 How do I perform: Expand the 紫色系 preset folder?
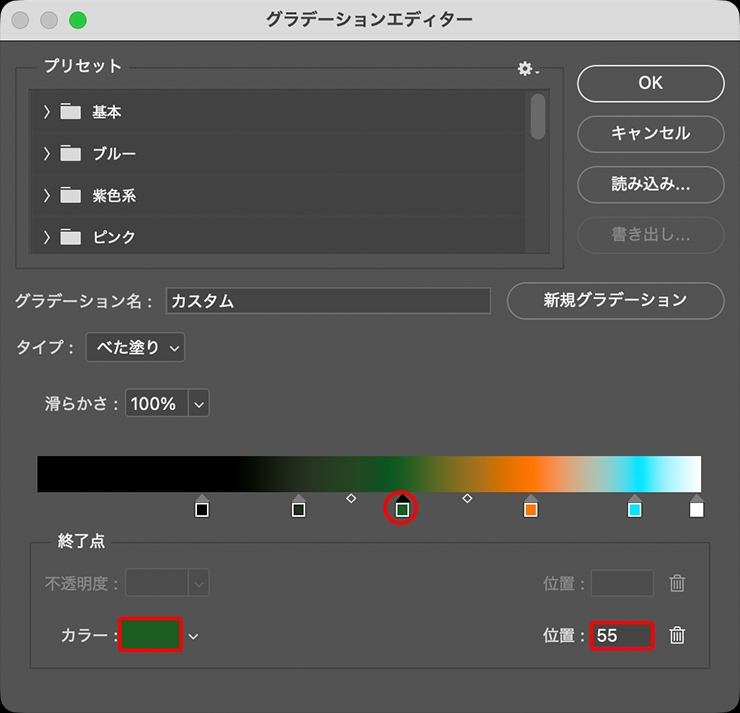tap(46, 196)
